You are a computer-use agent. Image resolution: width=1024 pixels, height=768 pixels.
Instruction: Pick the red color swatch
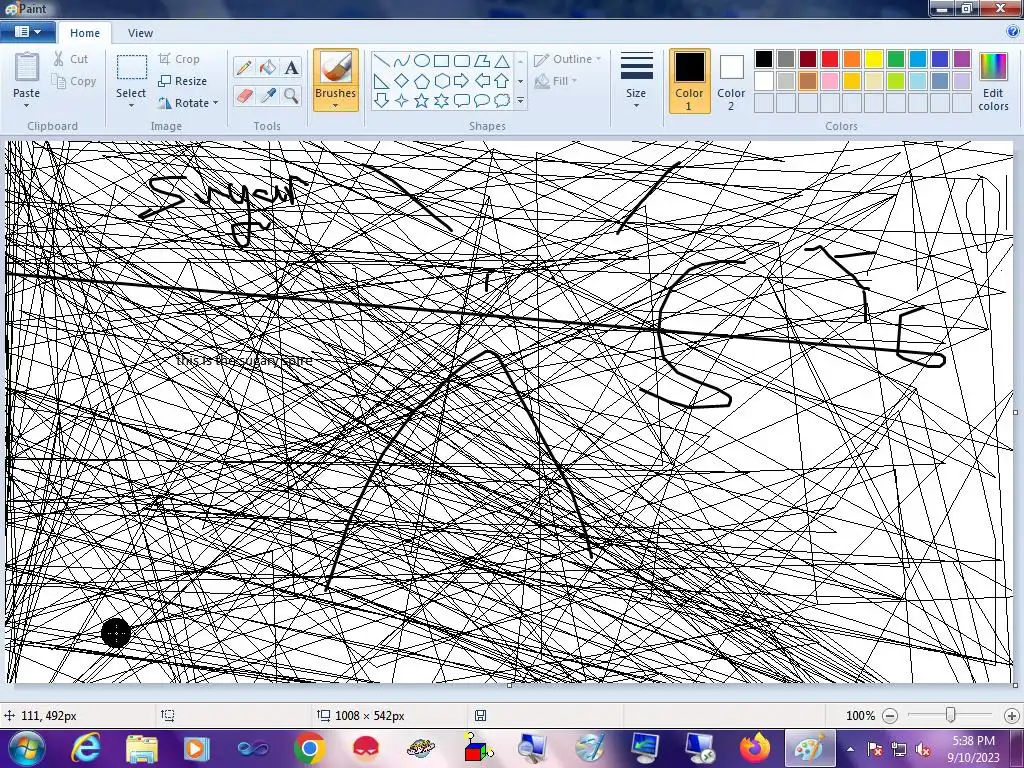pyautogui.click(x=829, y=59)
